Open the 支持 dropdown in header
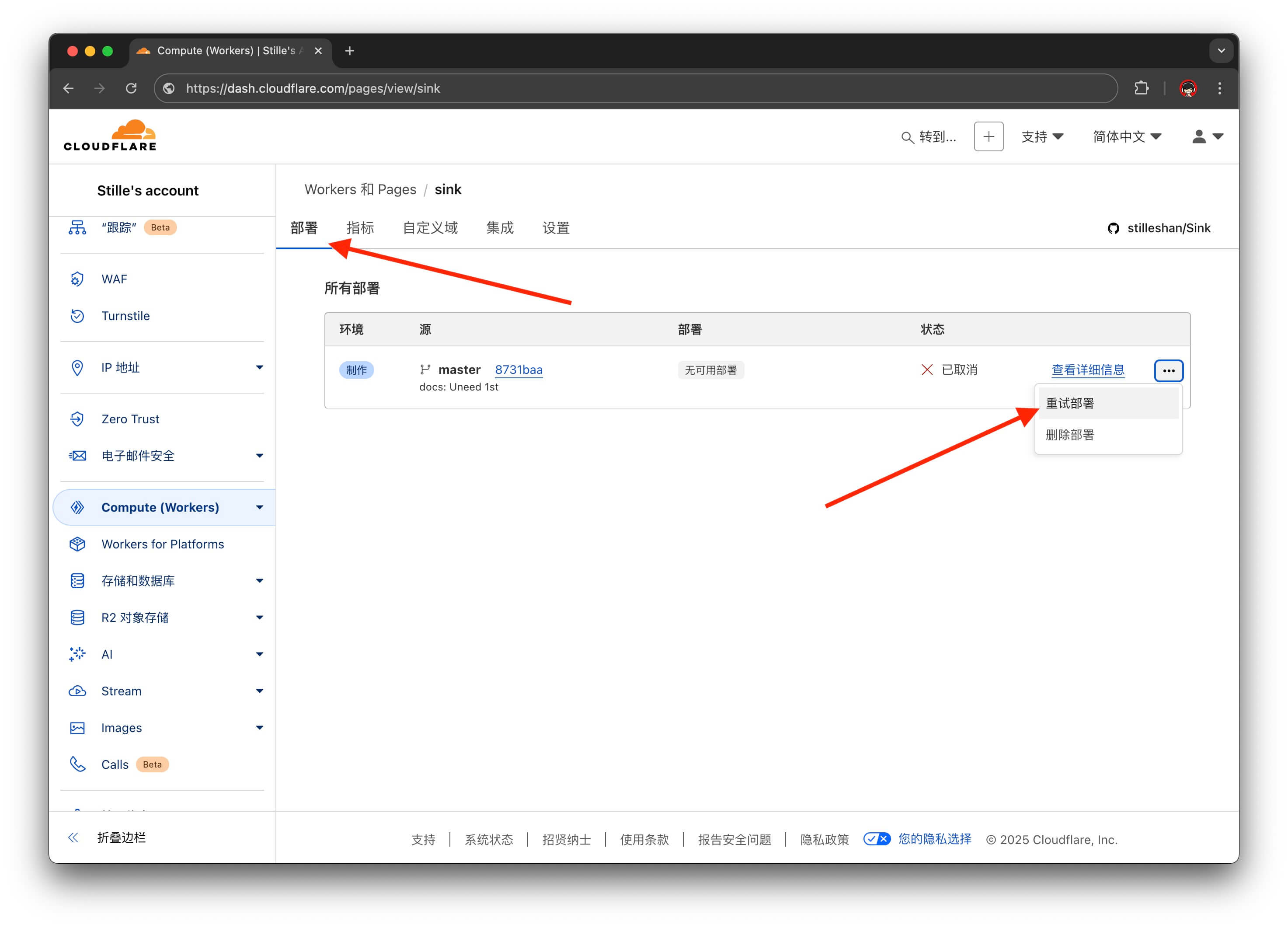1288x928 pixels. coord(1042,136)
